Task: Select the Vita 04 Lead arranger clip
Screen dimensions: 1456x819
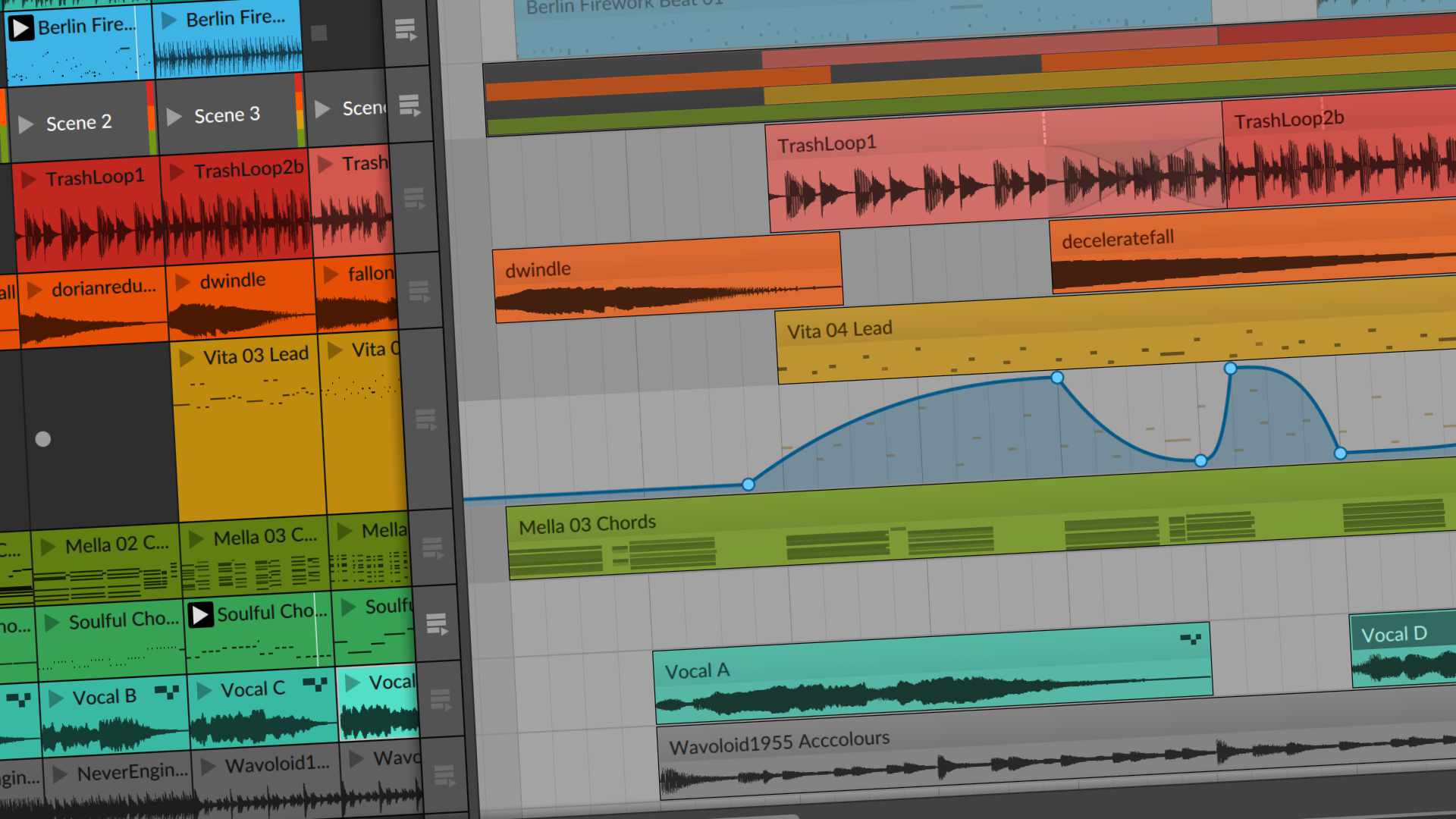Action: [x=1116, y=331]
